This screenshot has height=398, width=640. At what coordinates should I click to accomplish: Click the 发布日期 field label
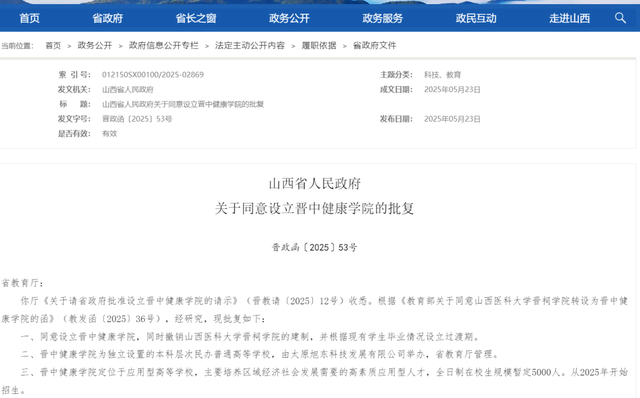pyautogui.click(x=396, y=119)
